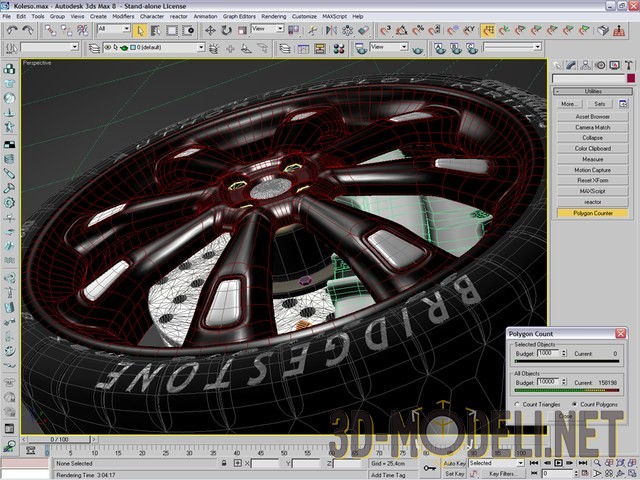Screen dimensions: 640x480
Task: Select the Rotate transform tool
Action: coord(227,30)
